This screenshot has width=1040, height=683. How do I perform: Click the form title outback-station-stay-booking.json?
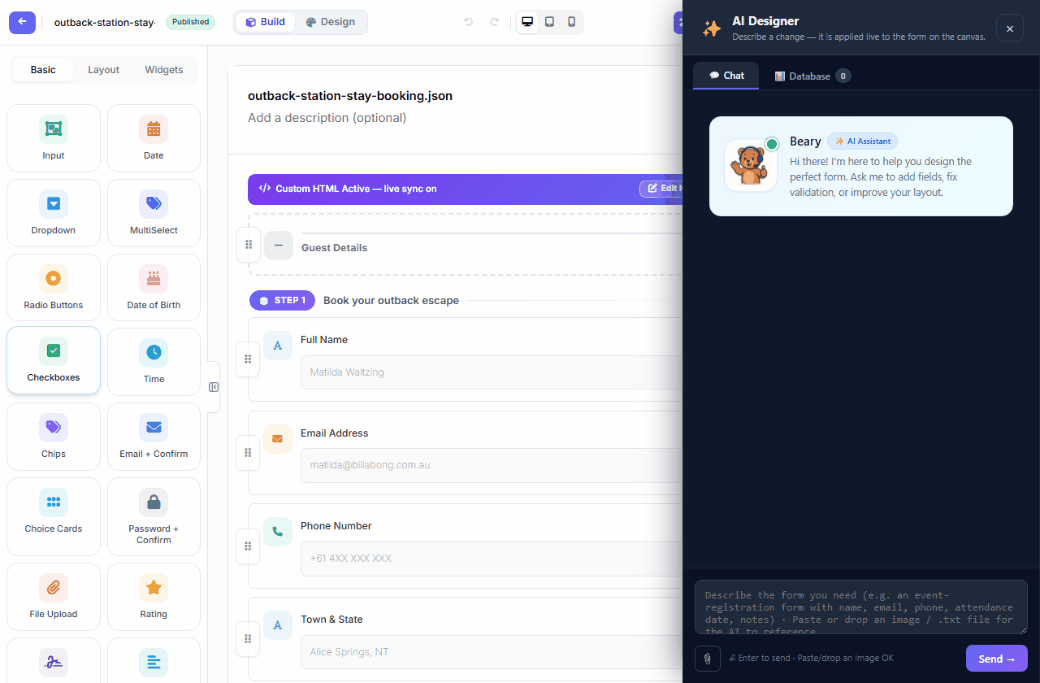350,95
